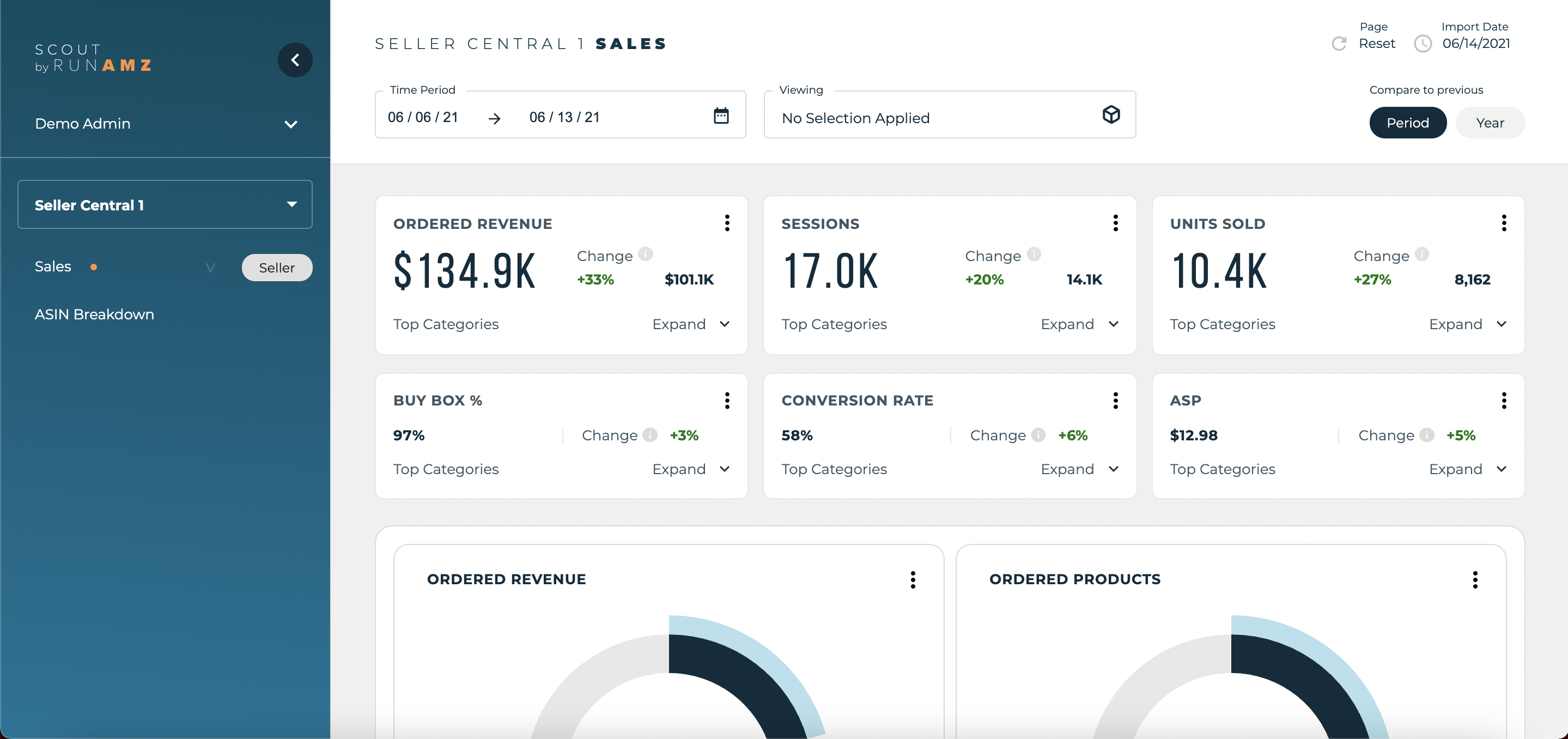Expand Top Categories in Sessions card
This screenshot has height=739, width=1568.
coord(1079,324)
